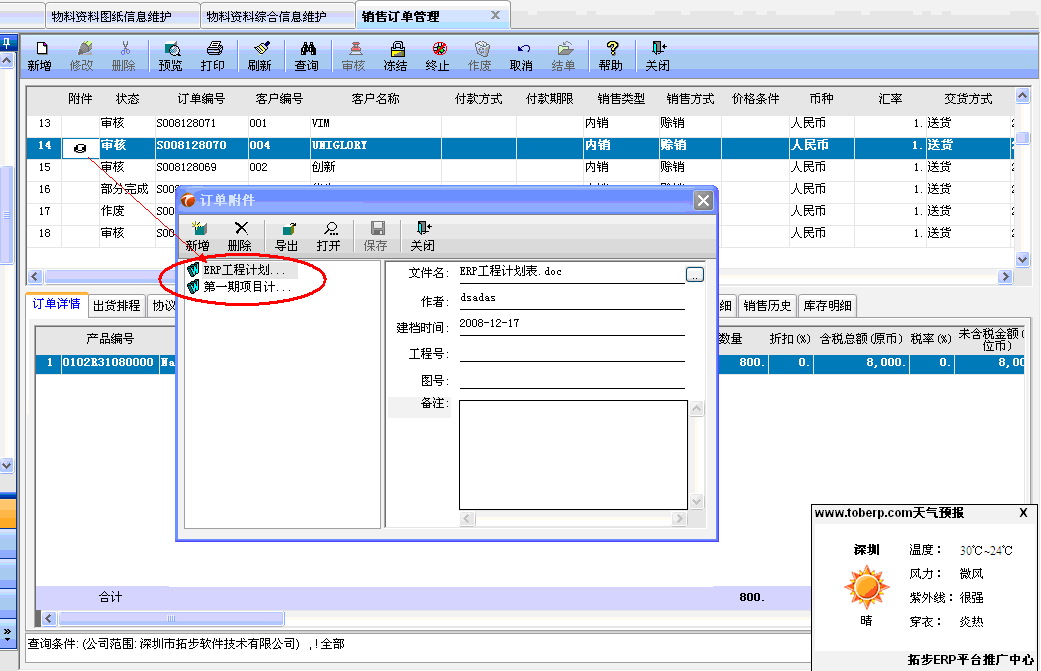The width and height of the screenshot is (1041, 671).
Task: Click the 帮助 help button
Action: coord(611,55)
